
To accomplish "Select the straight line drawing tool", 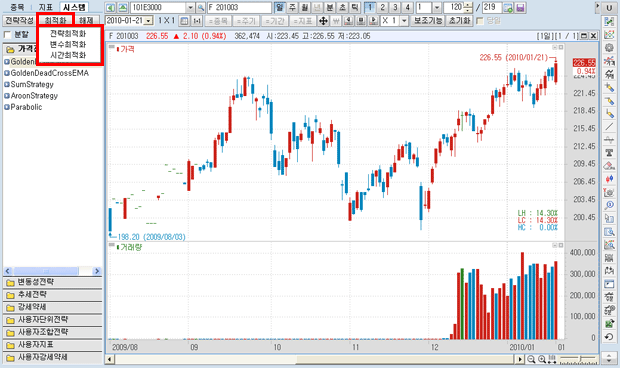I will [609, 126].
